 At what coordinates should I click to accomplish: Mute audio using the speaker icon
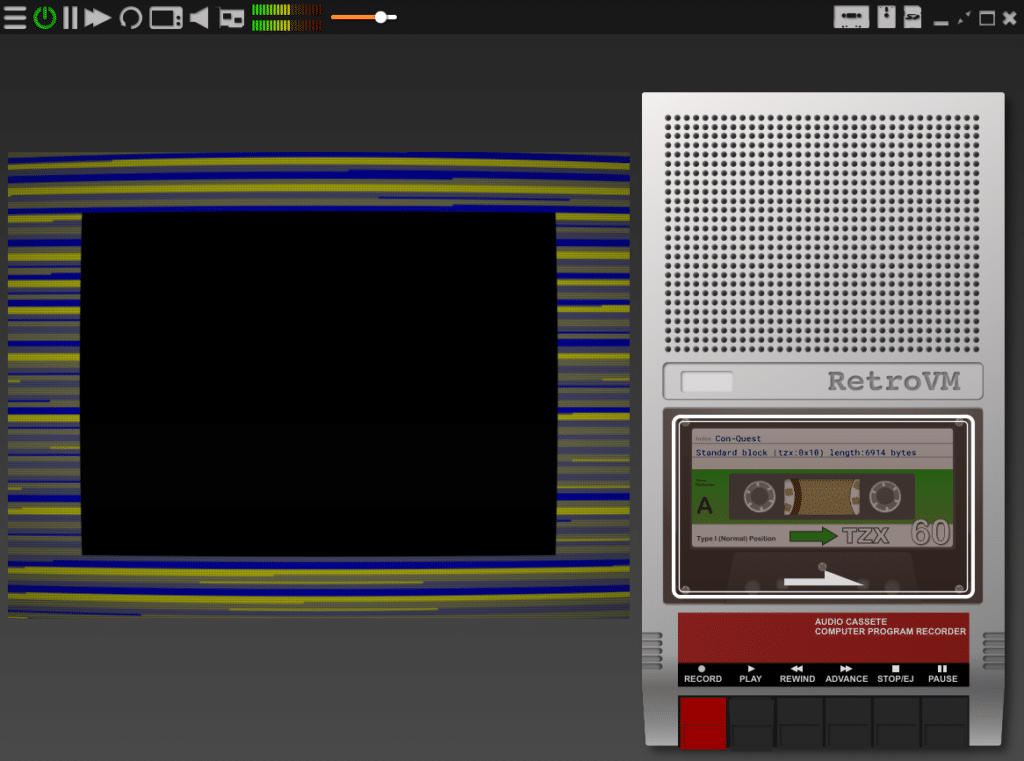pos(196,17)
